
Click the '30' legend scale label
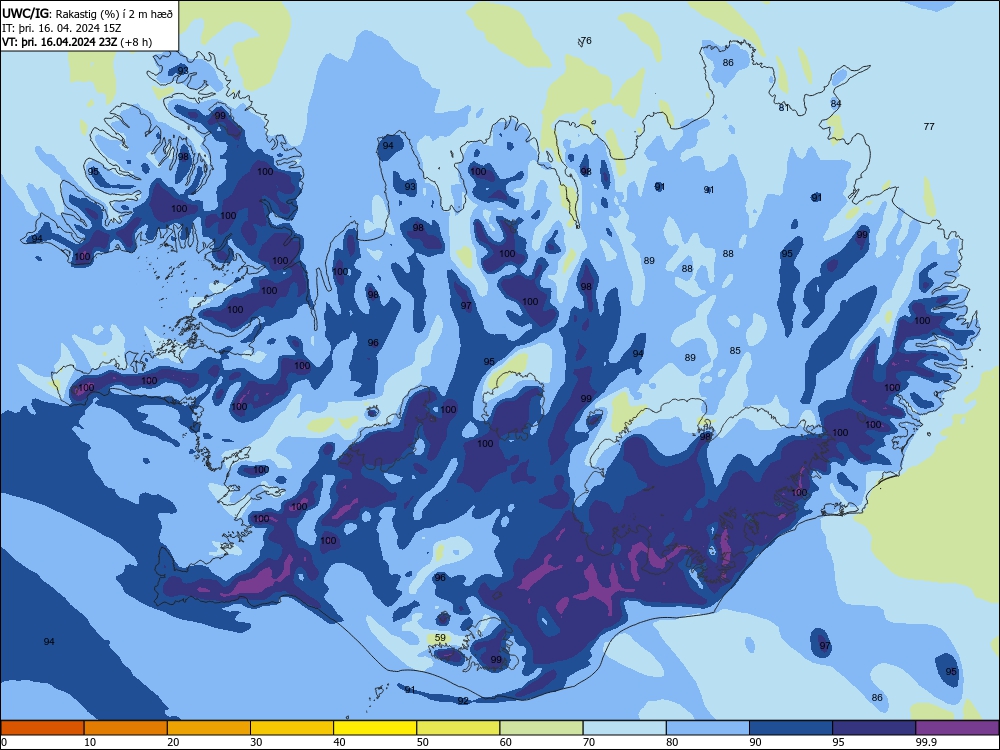click(x=256, y=742)
